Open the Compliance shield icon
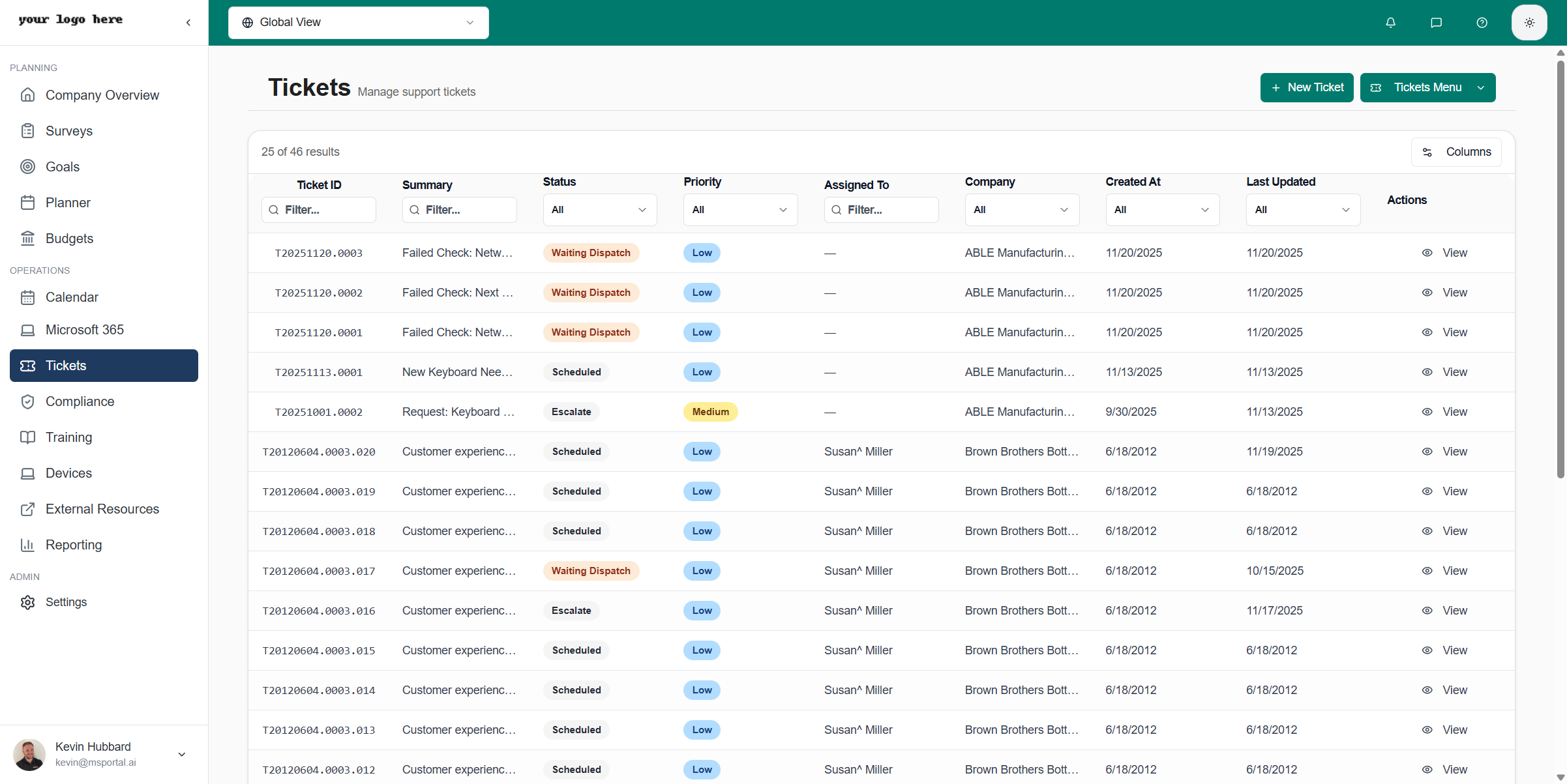 tap(27, 401)
